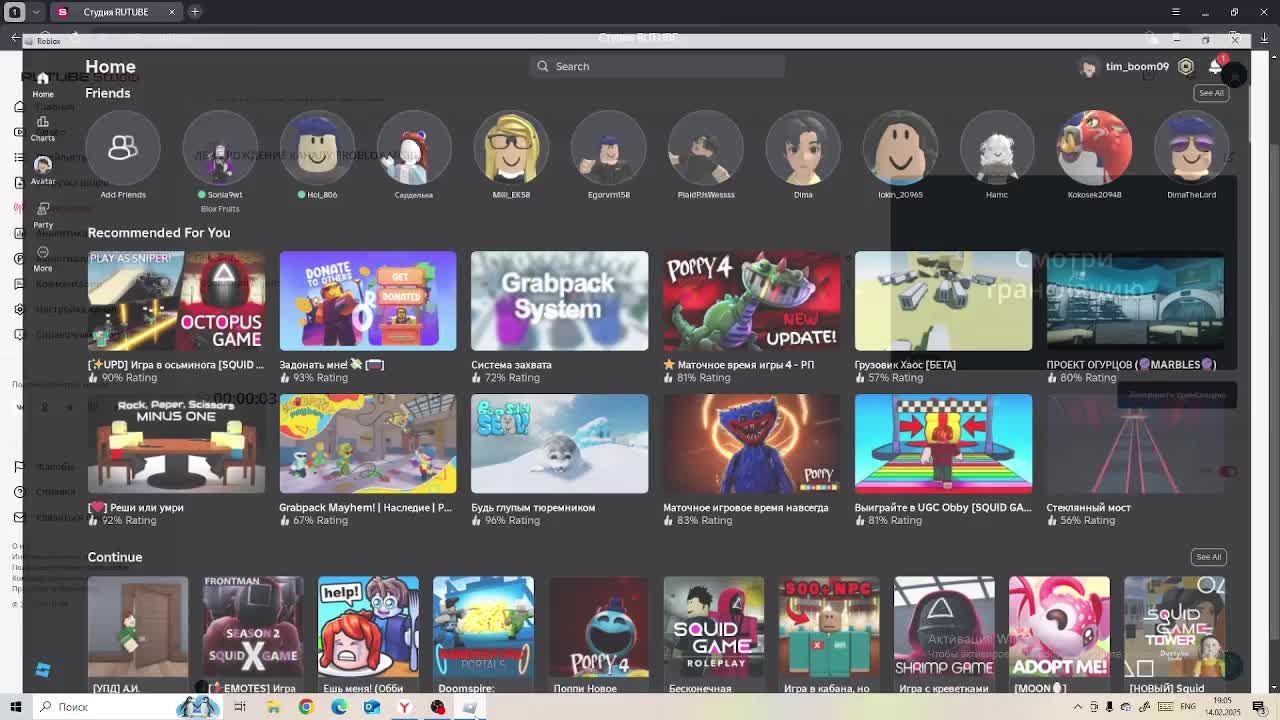Continue the Squid Game Roleplay tile
The width and height of the screenshot is (1280, 720).
coord(713,627)
